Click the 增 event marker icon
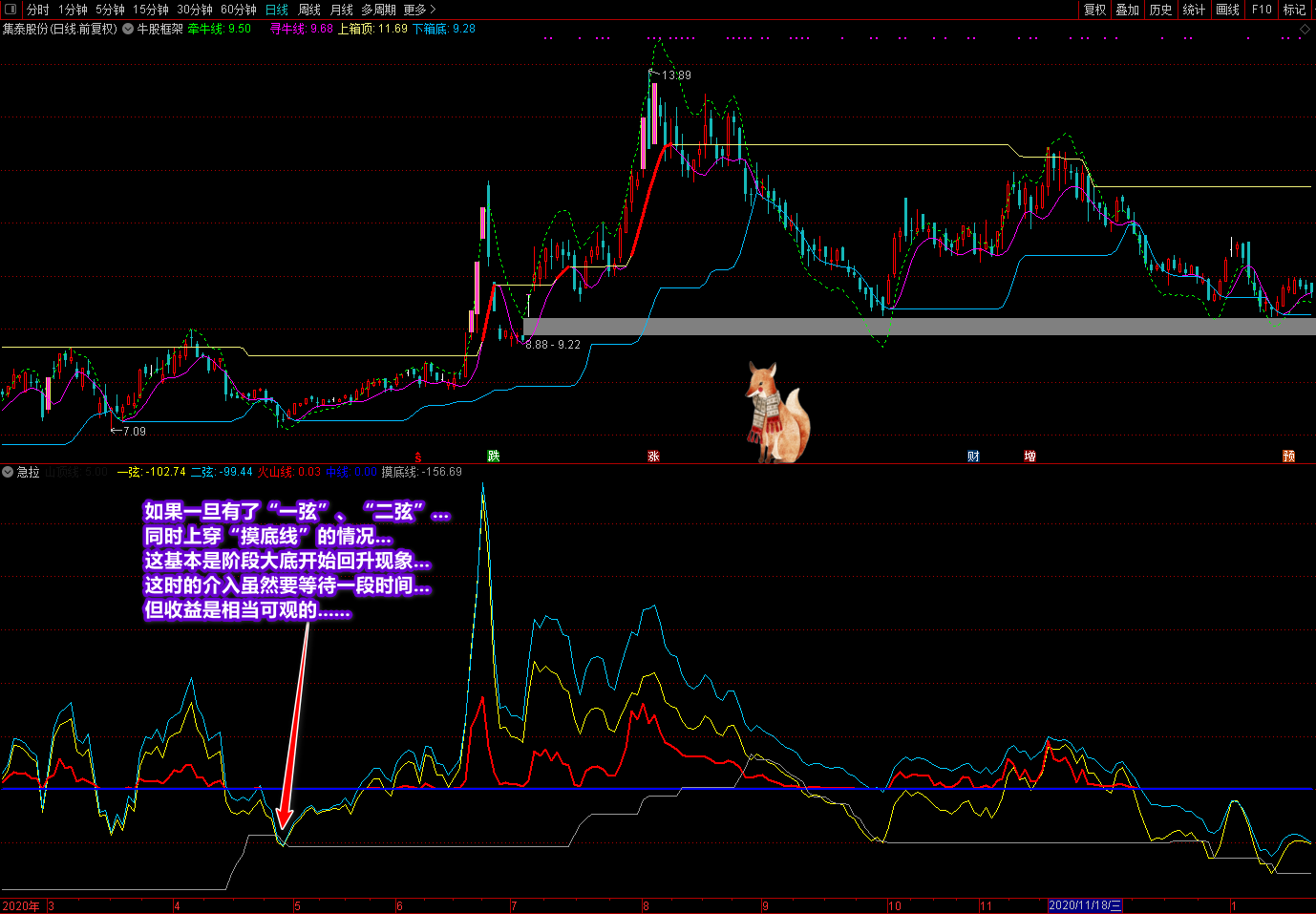The height and width of the screenshot is (914, 1316). [1029, 457]
